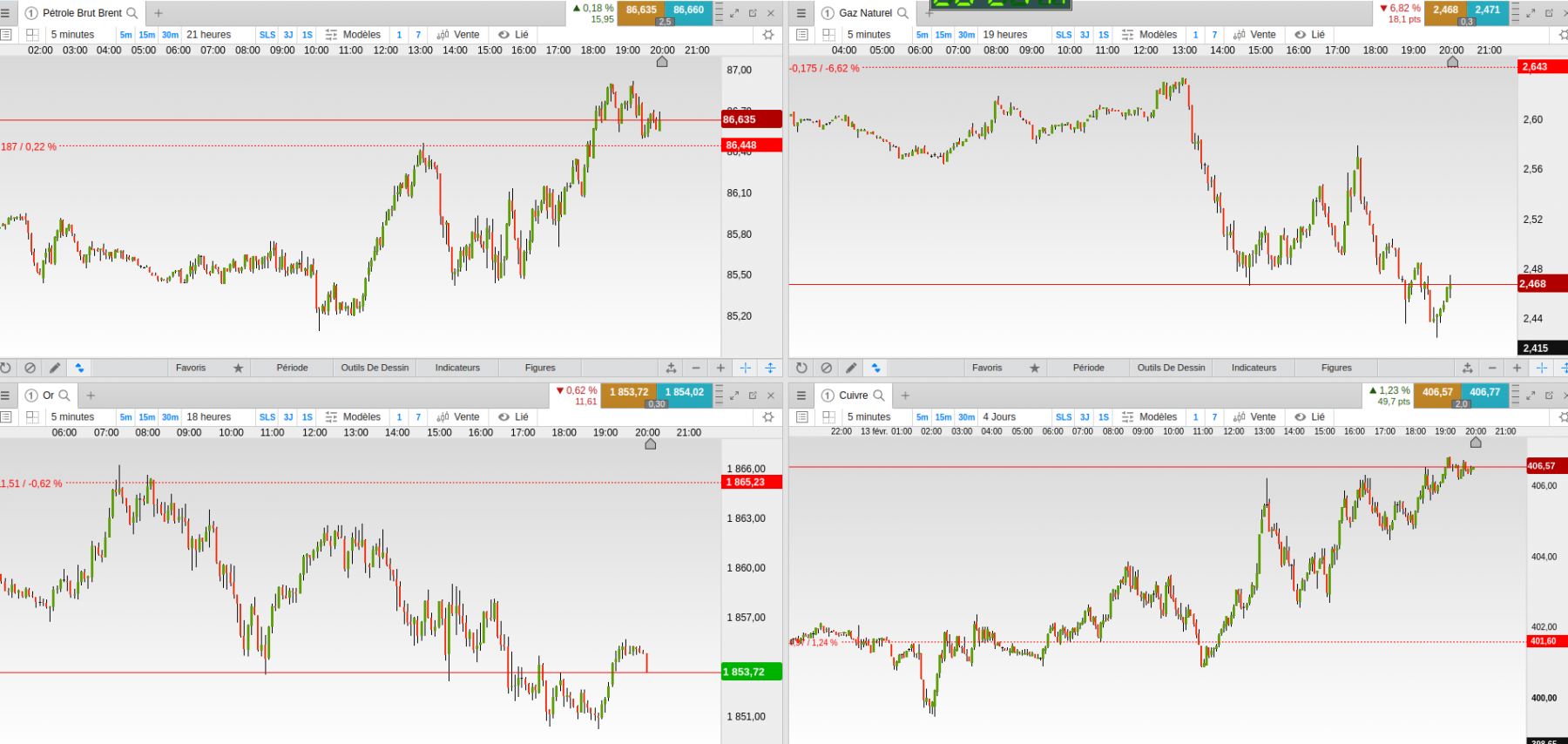
Task: Switch Cuivre chart to 30m timeframe
Action: tap(967, 417)
